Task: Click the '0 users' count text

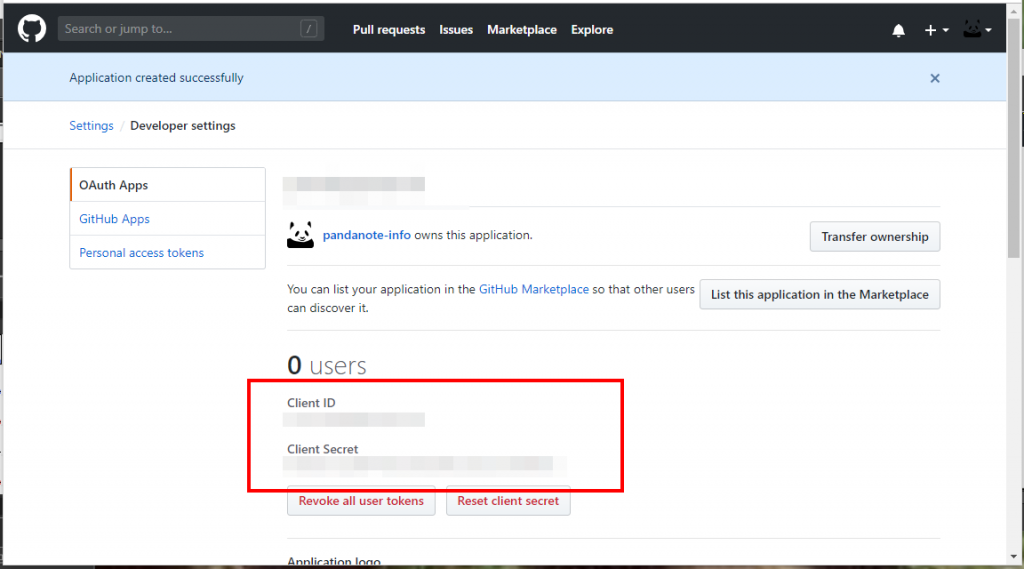Action: coord(327,365)
